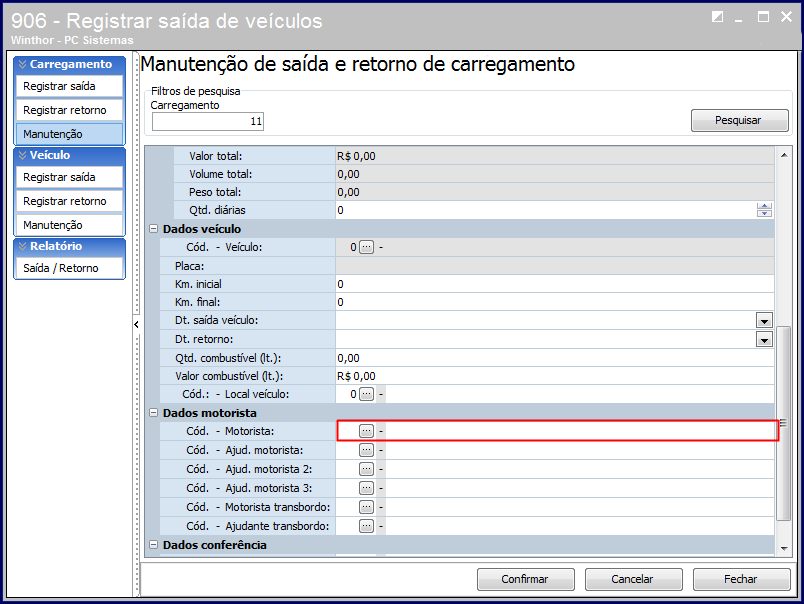Open lookup button for Local veículo

coord(366,394)
